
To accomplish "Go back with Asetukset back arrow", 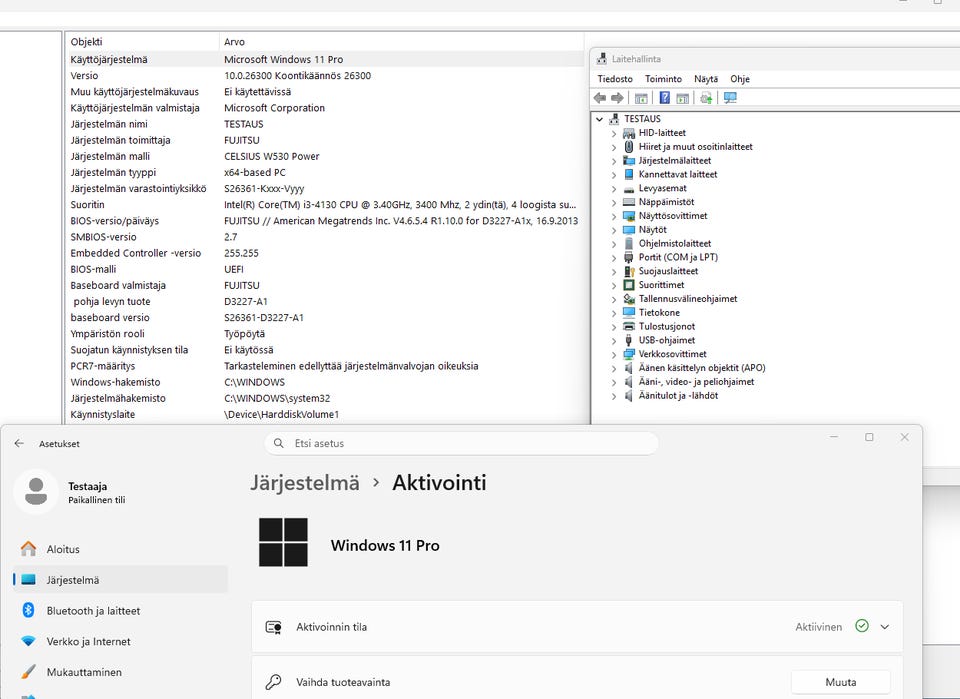I will click(19, 443).
